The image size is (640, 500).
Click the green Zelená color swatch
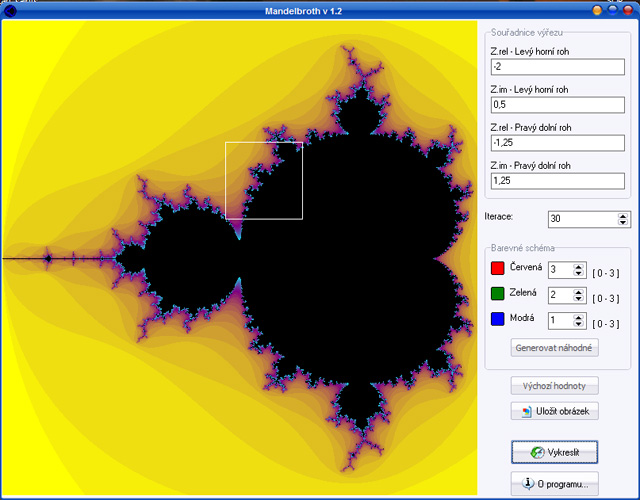[x=497, y=294]
